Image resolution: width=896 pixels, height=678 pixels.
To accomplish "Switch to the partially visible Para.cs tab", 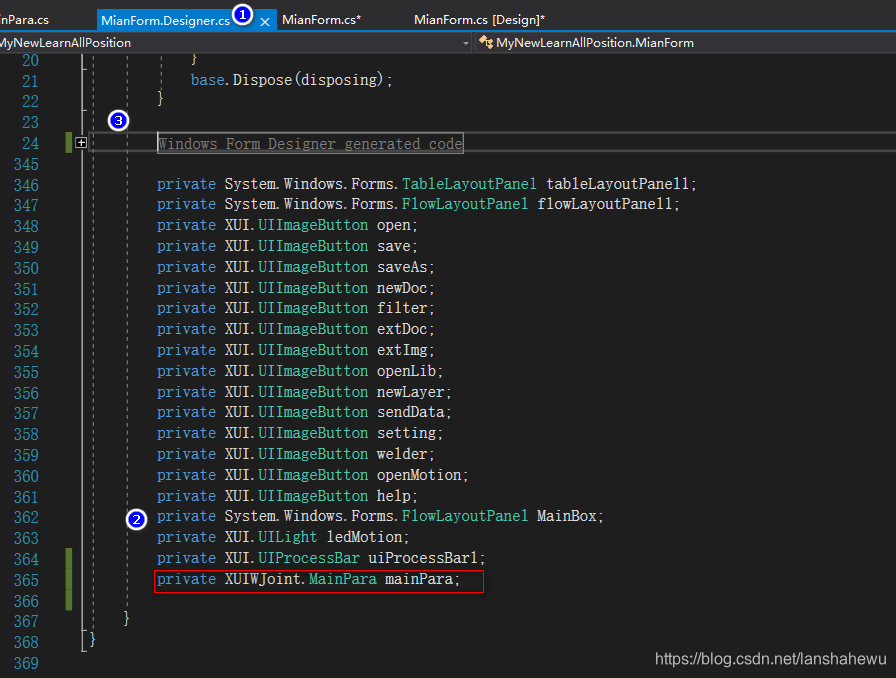I will click(x=25, y=20).
